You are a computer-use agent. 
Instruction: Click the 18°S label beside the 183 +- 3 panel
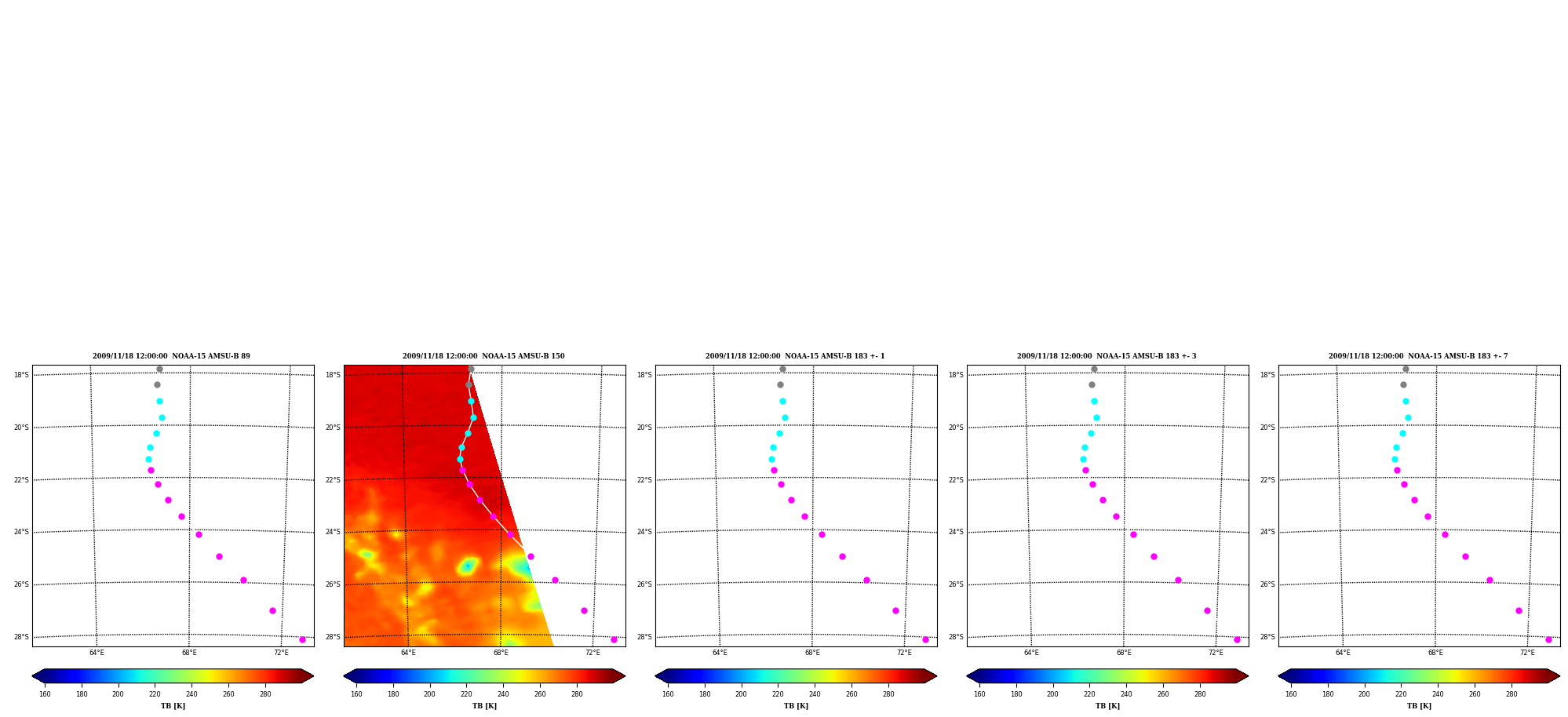tap(956, 375)
